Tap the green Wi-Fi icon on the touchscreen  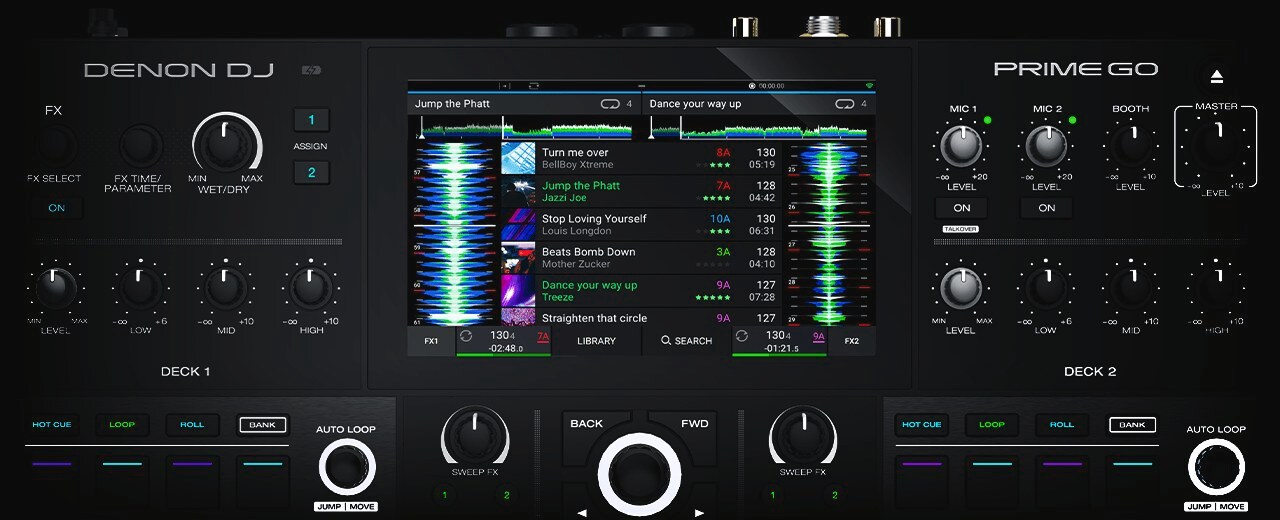[869, 87]
